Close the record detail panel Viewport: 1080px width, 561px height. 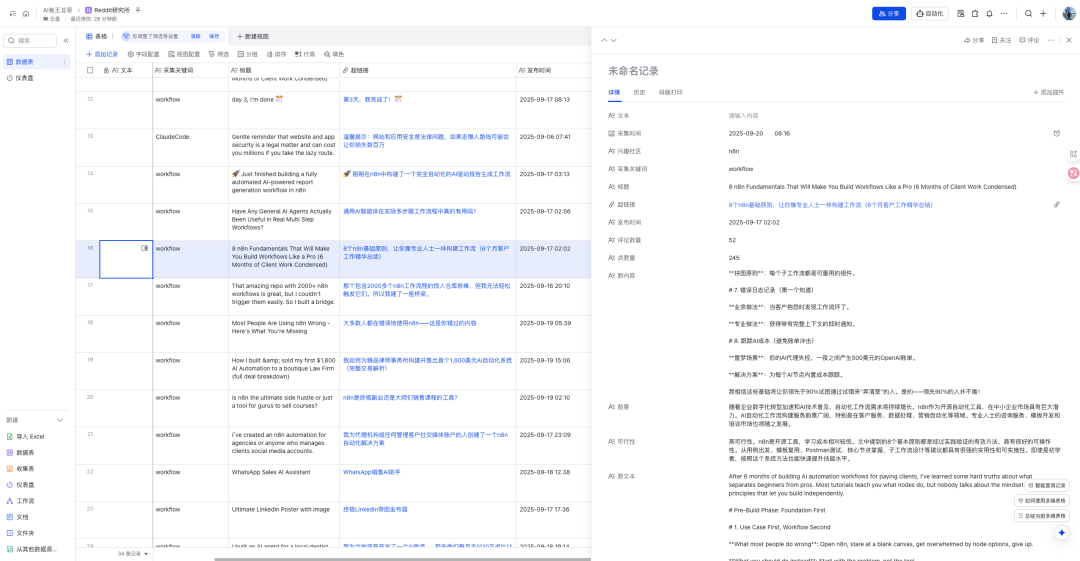pyautogui.click(x=1069, y=40)
